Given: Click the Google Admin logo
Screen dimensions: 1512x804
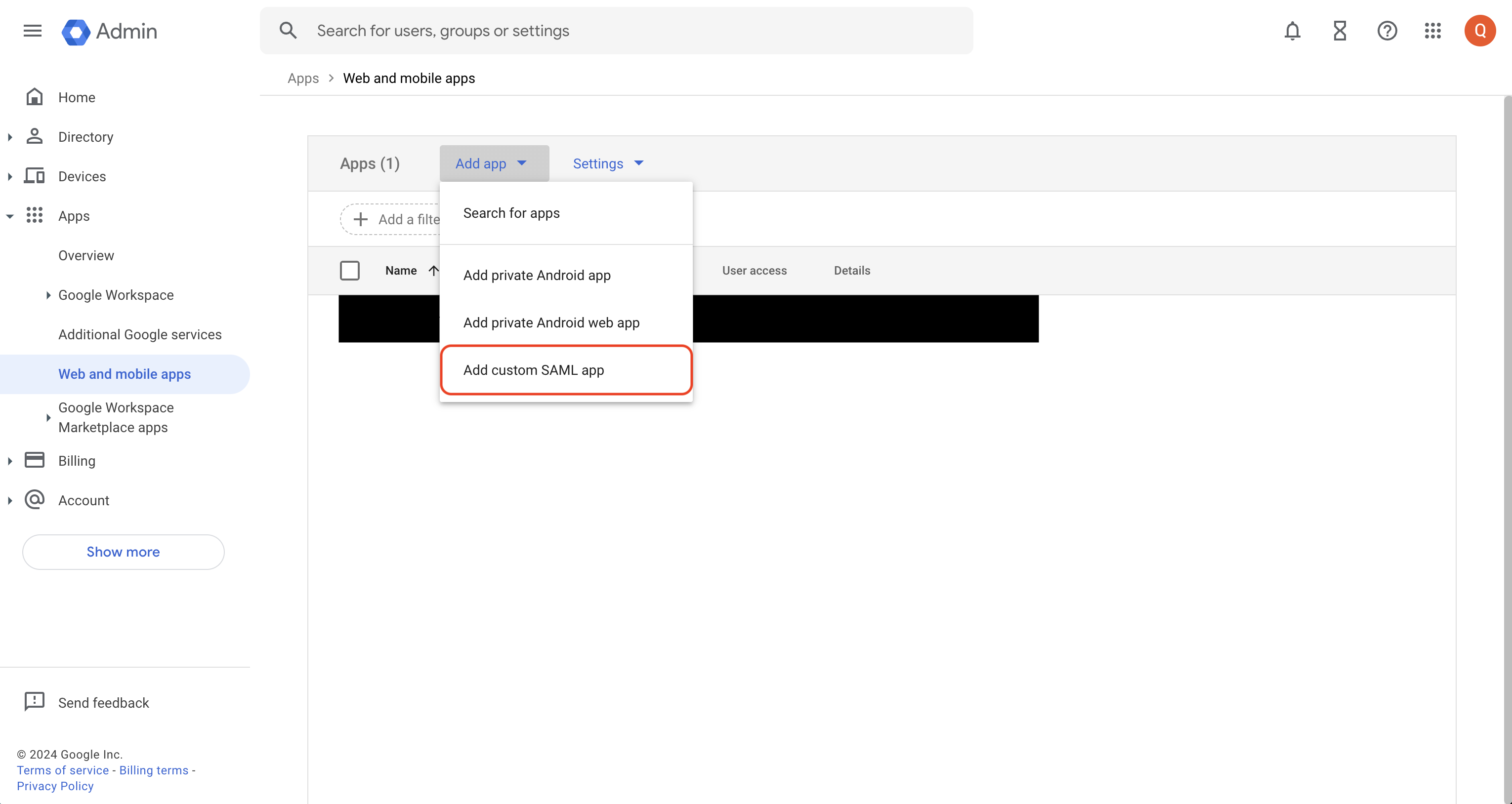Looking at the screenshot, I should [x=109, y=31].
